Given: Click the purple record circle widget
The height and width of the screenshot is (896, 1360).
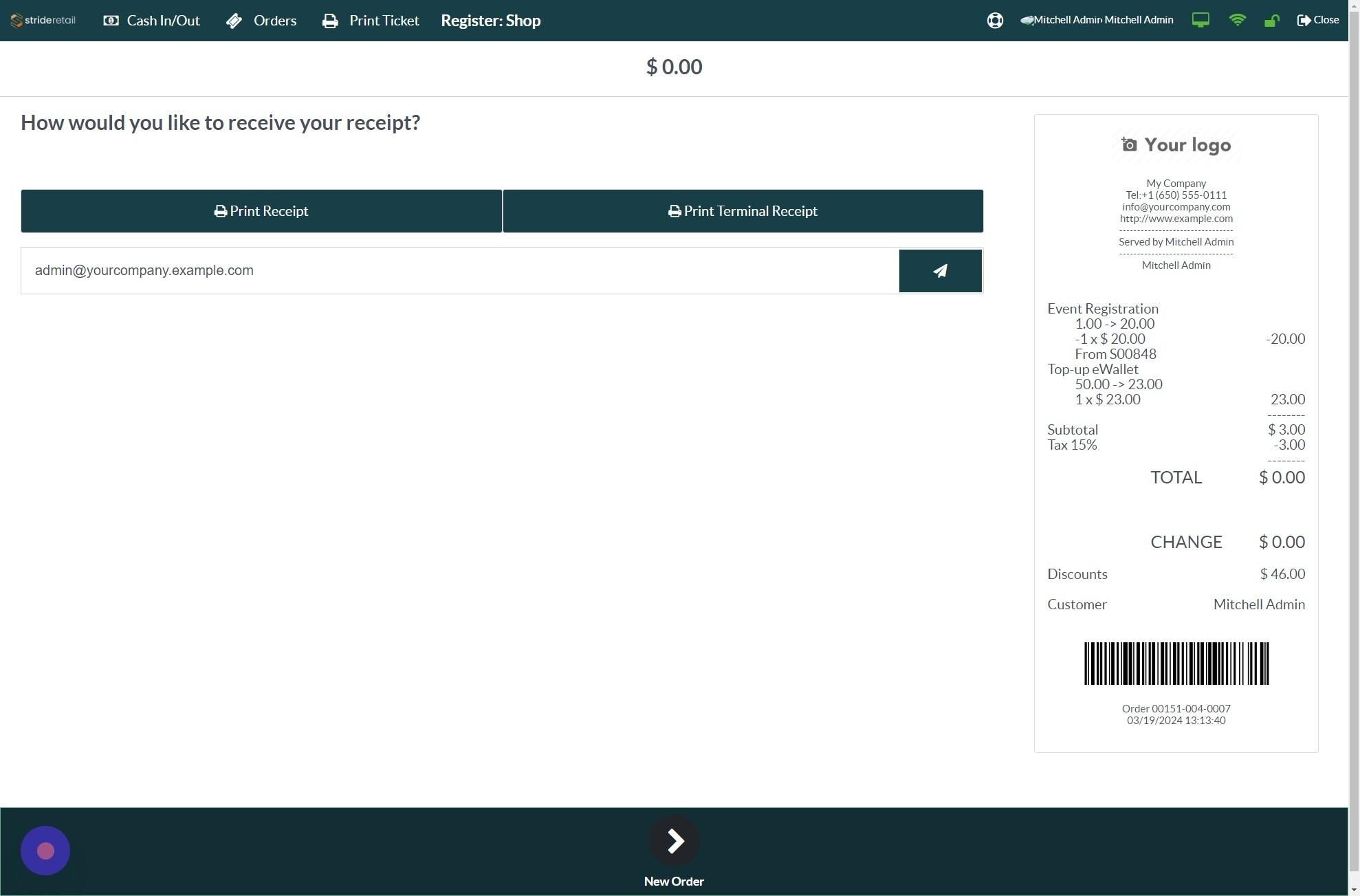Looking at the screenshot, I should tap(45, 851).
